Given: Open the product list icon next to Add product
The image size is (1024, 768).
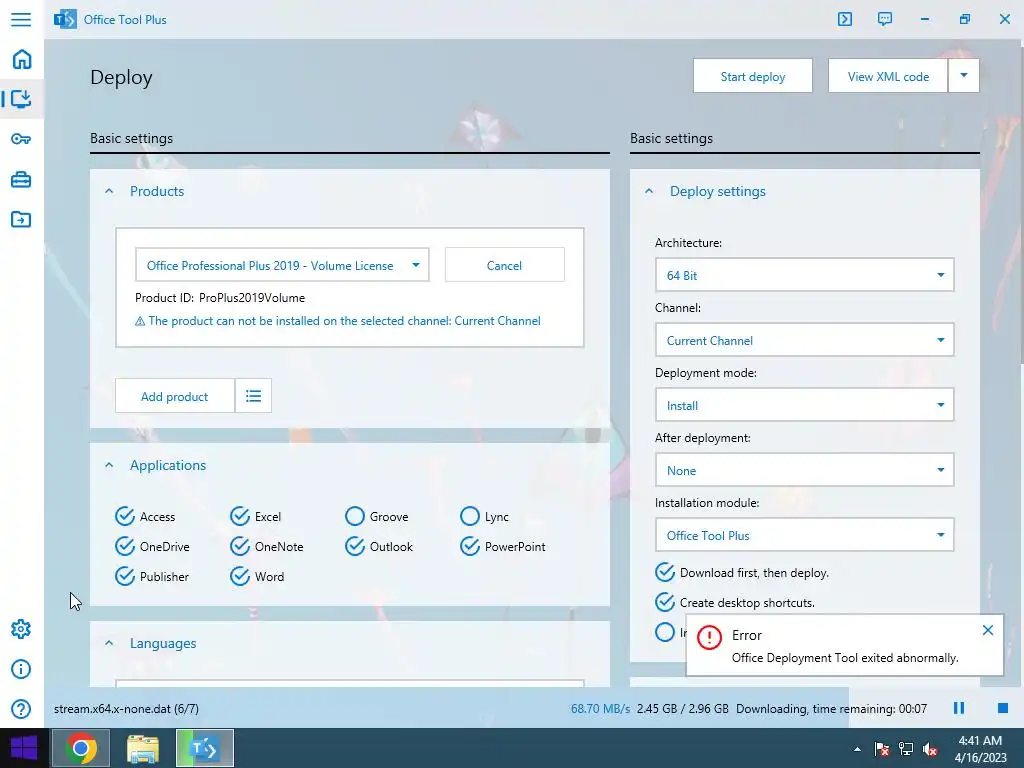Looking at the screenshot, I should pyautogui.click(x=253, y=396).
